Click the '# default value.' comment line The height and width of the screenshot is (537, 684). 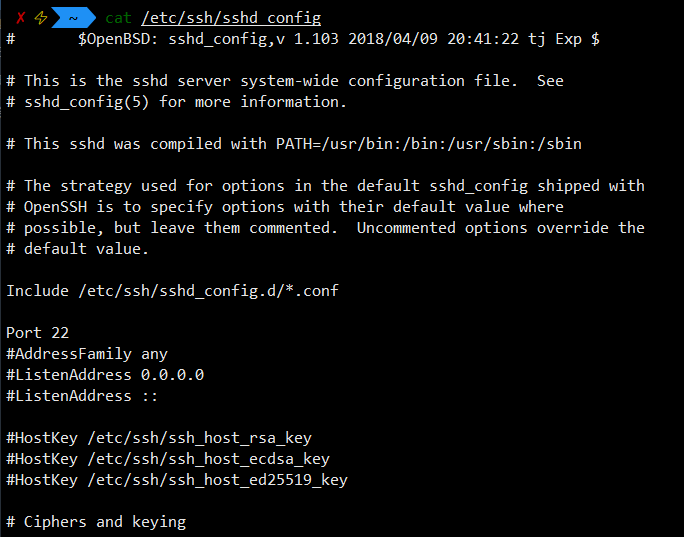[78, 249]
